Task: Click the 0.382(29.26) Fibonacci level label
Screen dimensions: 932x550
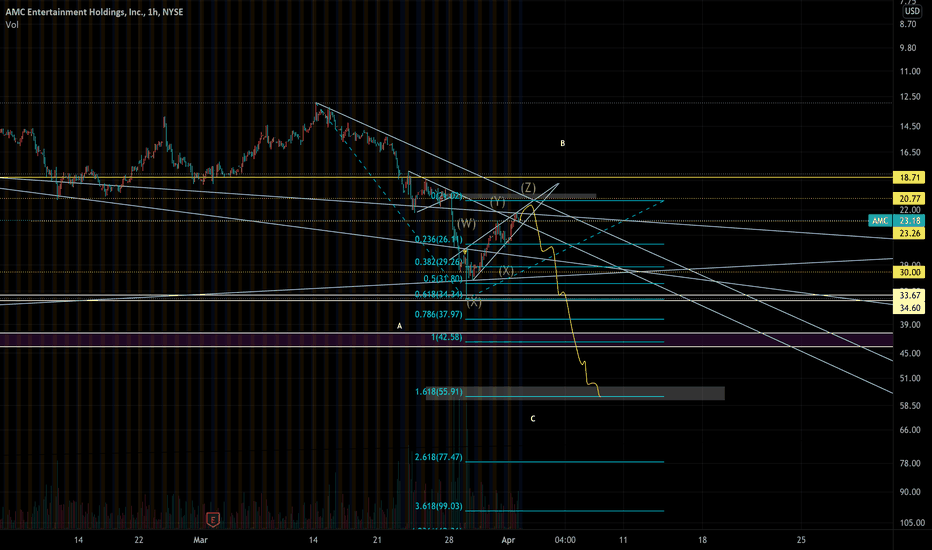Action: point(439,262)
